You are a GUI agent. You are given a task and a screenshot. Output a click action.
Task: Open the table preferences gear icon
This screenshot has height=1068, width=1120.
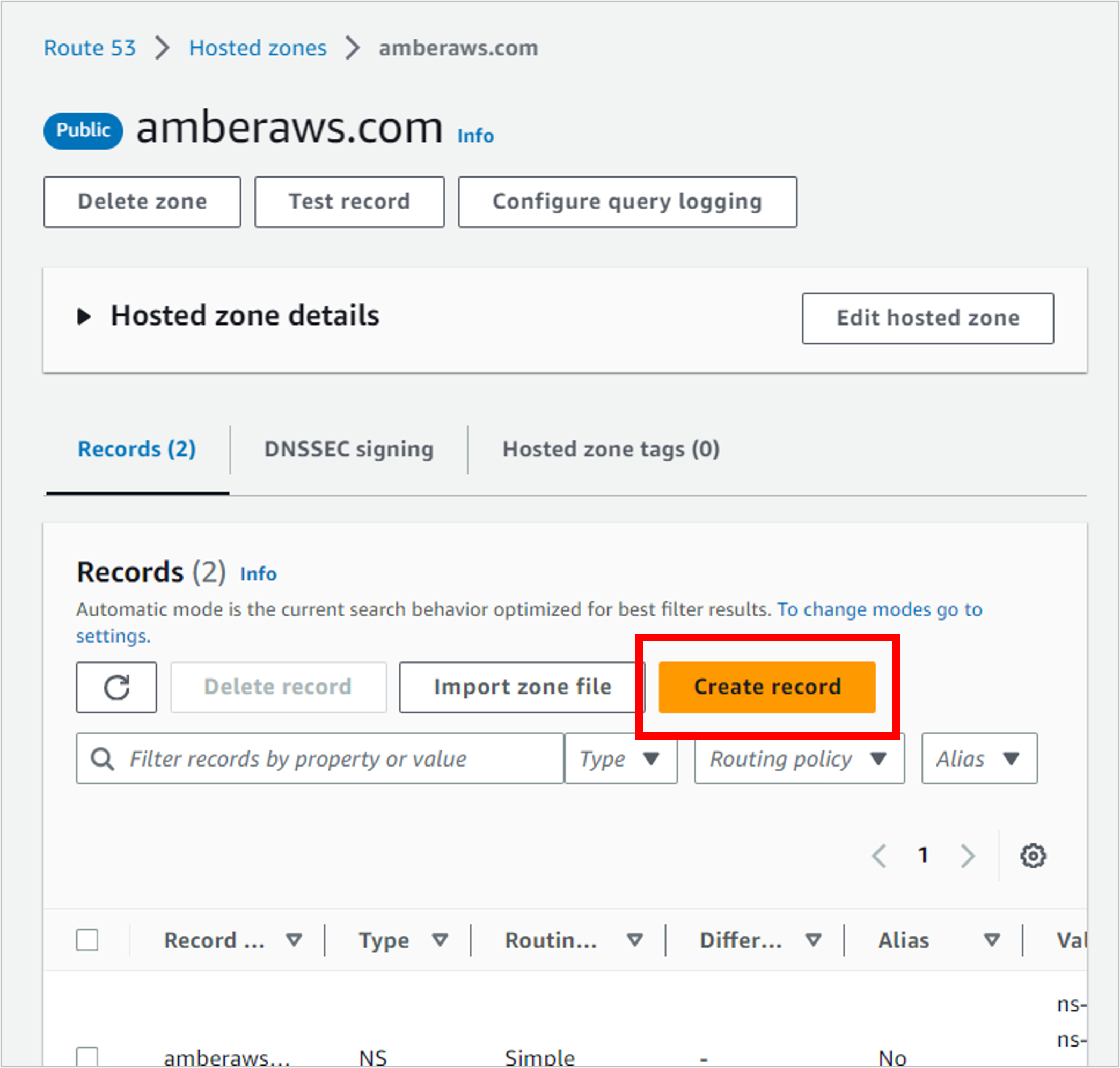coord(1033,856)
